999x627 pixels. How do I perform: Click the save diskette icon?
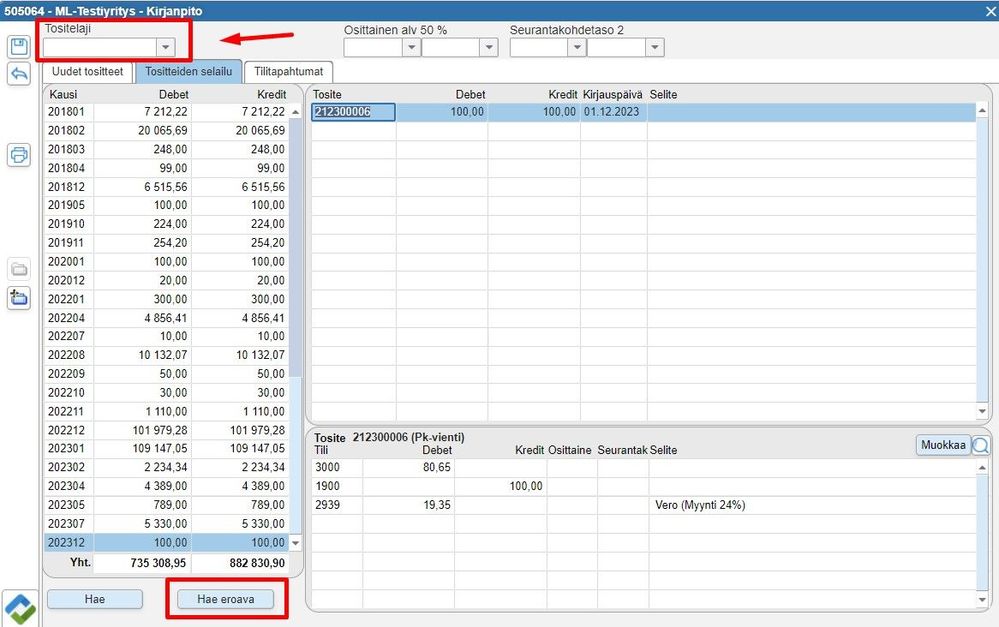[19, 47]
